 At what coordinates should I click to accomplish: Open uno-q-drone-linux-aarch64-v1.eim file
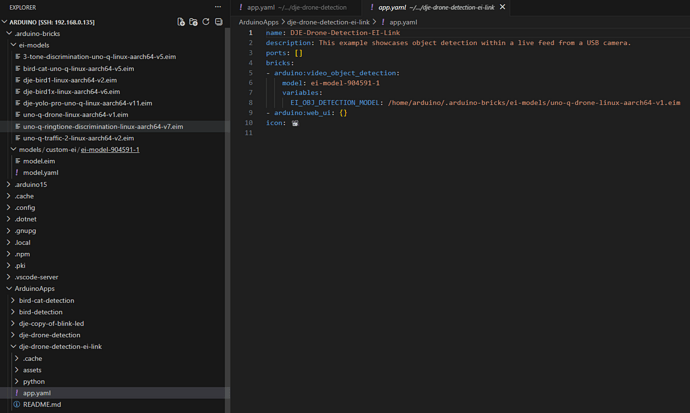pos(75,115)
